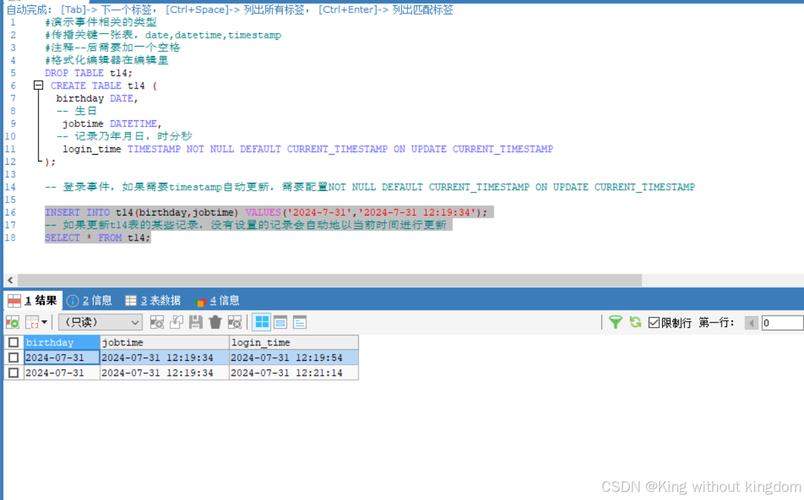
Task: Open the copy-format dropdown icon beside export
Action: (36, 323)
